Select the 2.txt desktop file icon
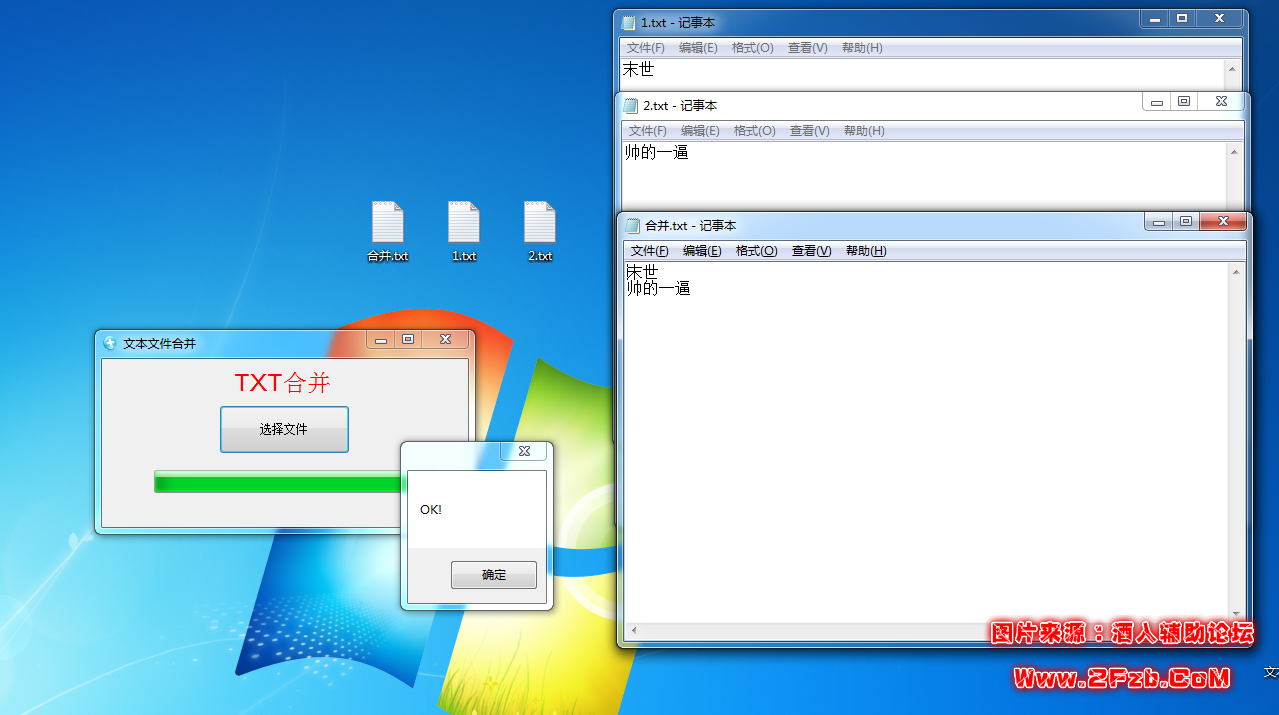The height and width of the screenshot is (715, 1279). [540, 223]
